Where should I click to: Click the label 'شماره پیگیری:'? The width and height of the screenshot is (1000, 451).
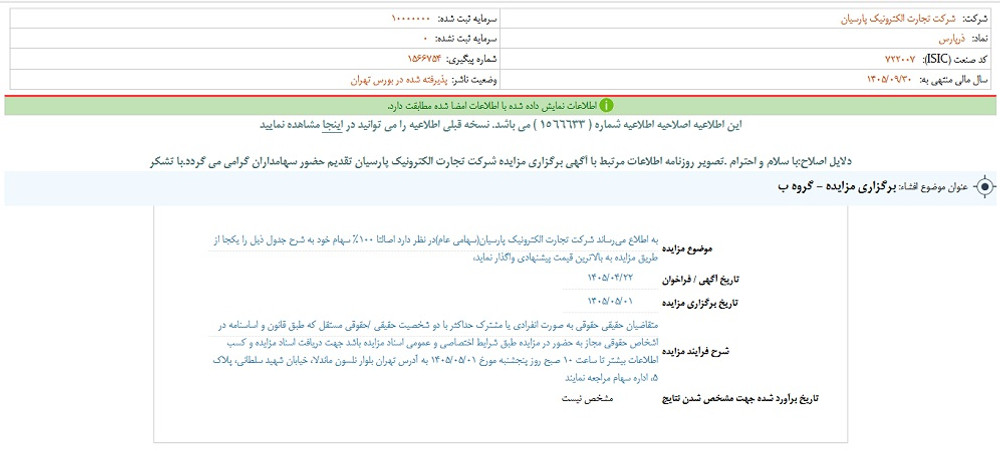coord(471,59)
